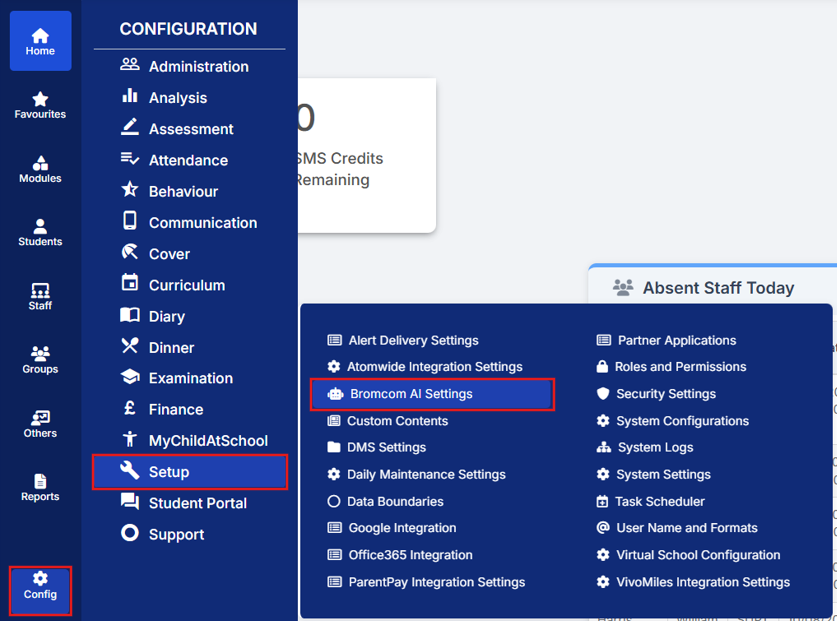
Task: Open the Groups sidebar icon
Action: click(40, 354)
